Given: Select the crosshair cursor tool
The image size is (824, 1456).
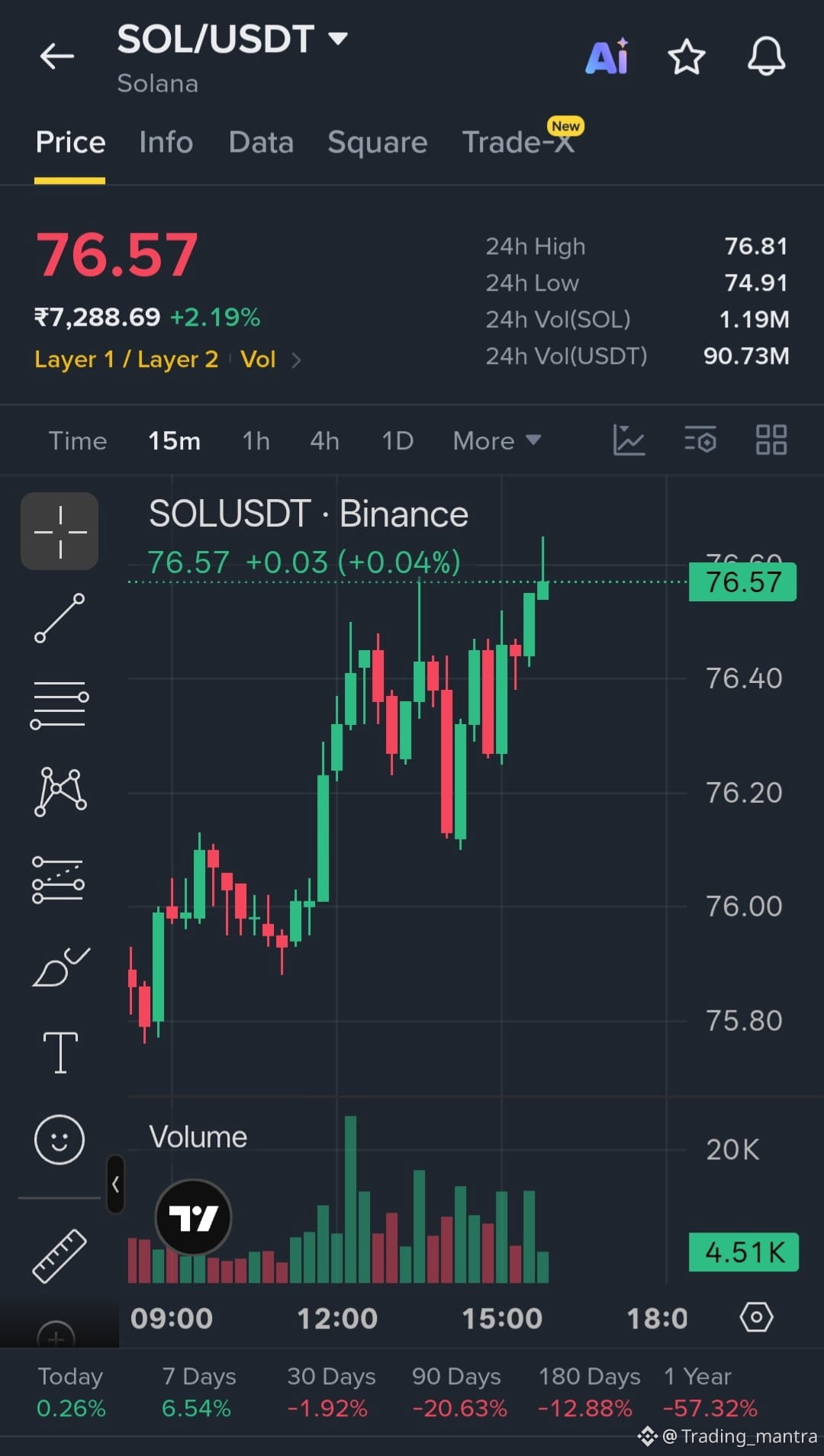Looking at the screenshot, I should point(60,531).
